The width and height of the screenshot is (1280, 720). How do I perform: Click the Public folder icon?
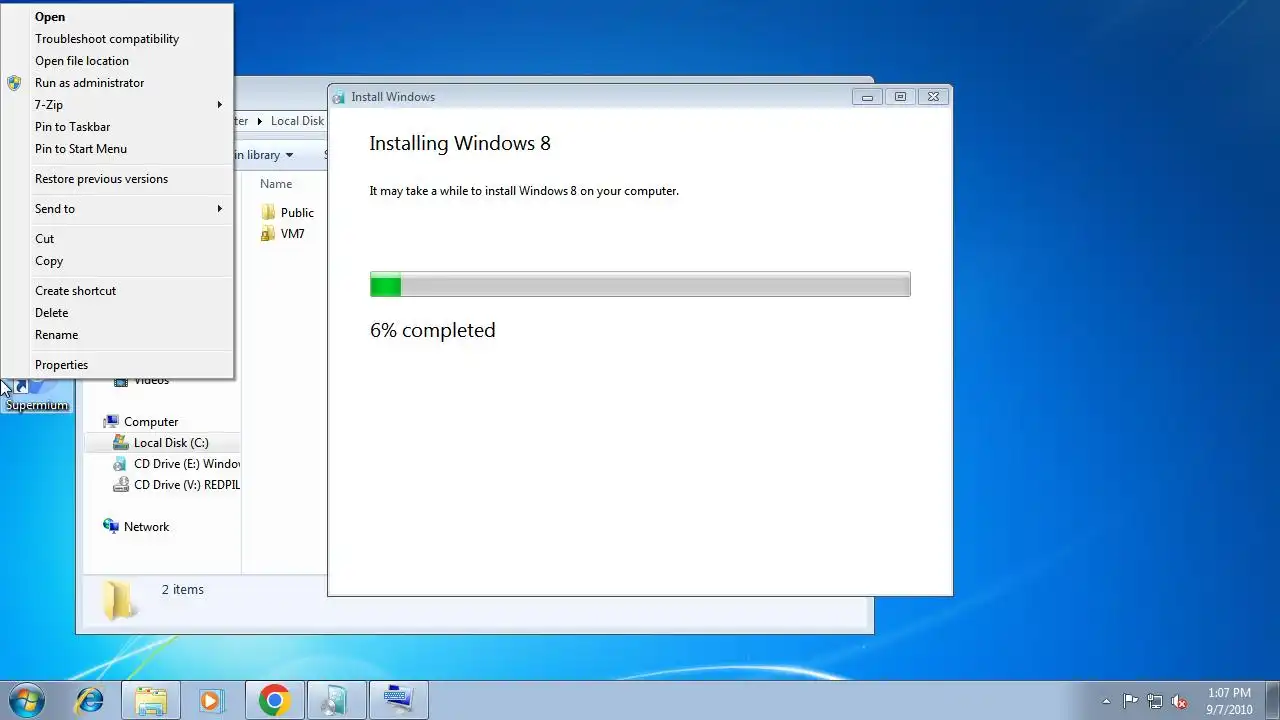click(x=268, y=212)
